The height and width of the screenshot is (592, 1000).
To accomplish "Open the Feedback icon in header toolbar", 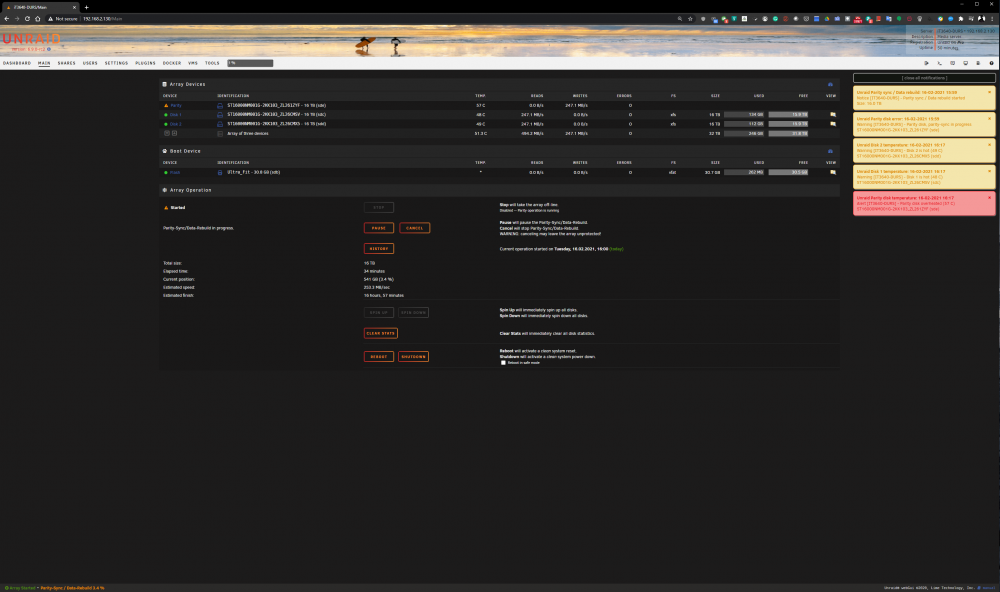I will pos(953,63).
